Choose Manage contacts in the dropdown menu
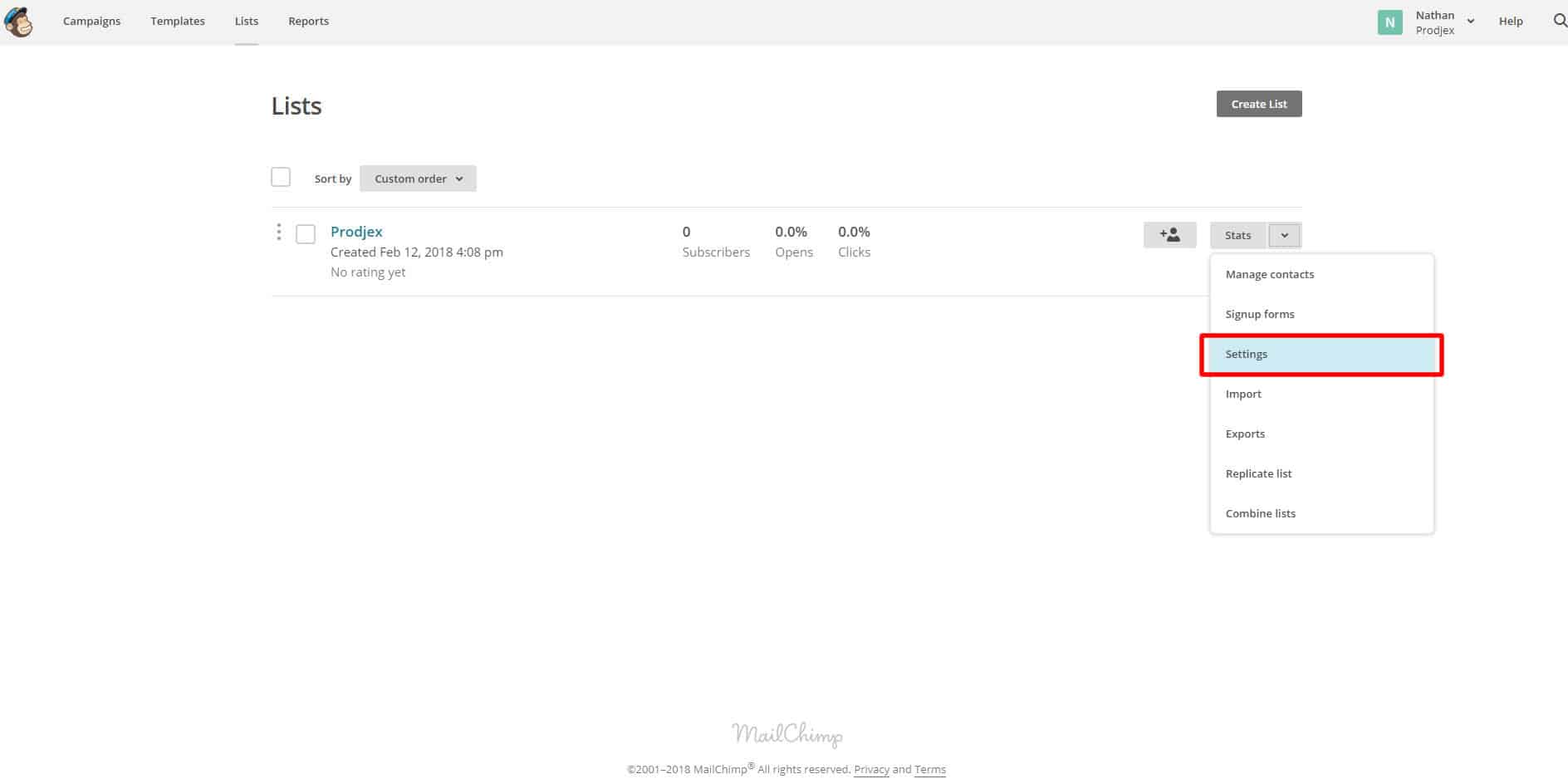 click(1269, 275)
